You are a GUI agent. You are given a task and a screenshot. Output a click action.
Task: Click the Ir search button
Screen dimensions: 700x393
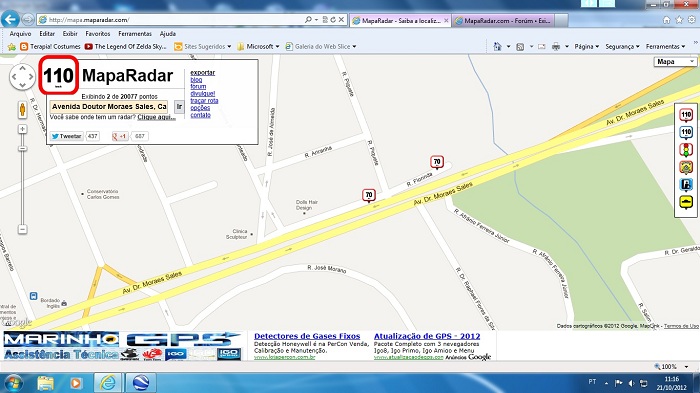[x=179, y=106]
